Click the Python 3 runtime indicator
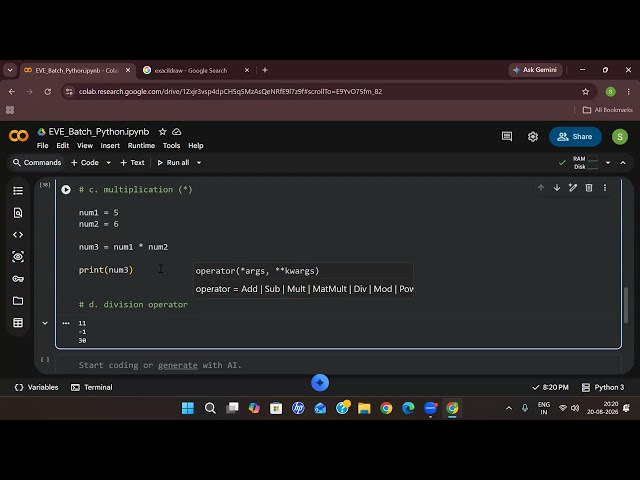 [603, 387]
